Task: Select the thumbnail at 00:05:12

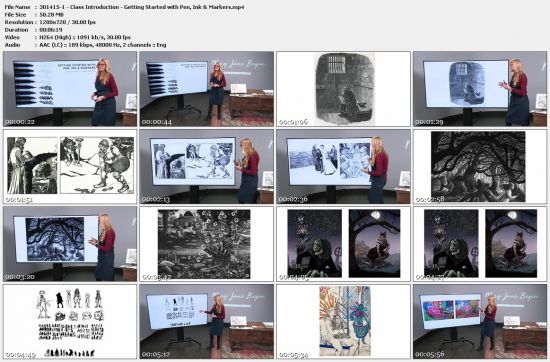Action: coord(207,322)
